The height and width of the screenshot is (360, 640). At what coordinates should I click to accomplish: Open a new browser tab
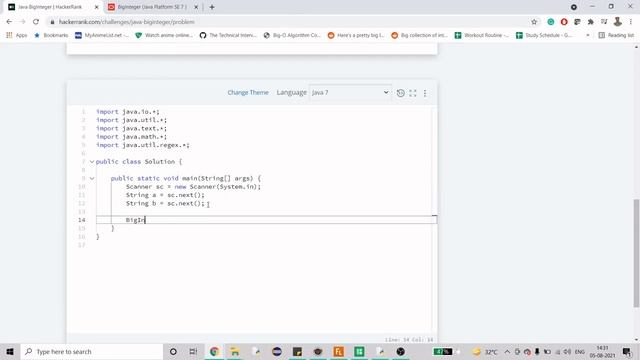[x=212, y=7]
